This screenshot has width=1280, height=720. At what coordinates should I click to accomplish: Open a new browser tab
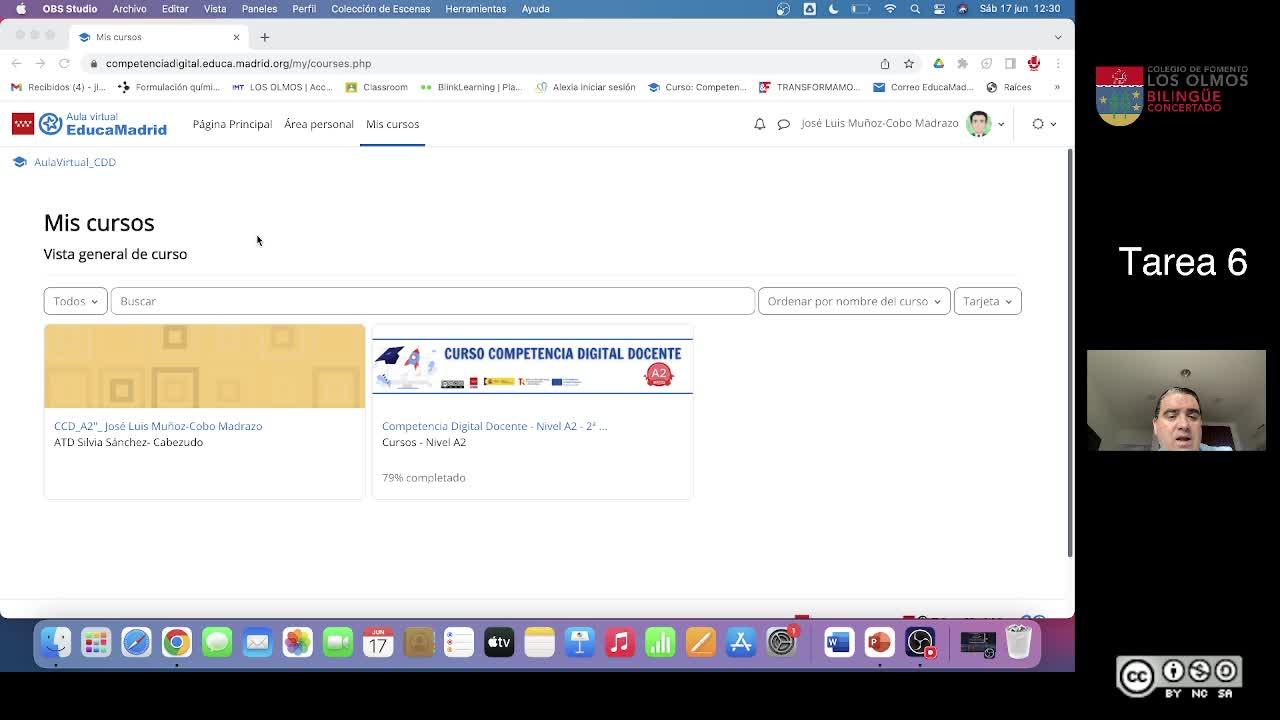265,37
